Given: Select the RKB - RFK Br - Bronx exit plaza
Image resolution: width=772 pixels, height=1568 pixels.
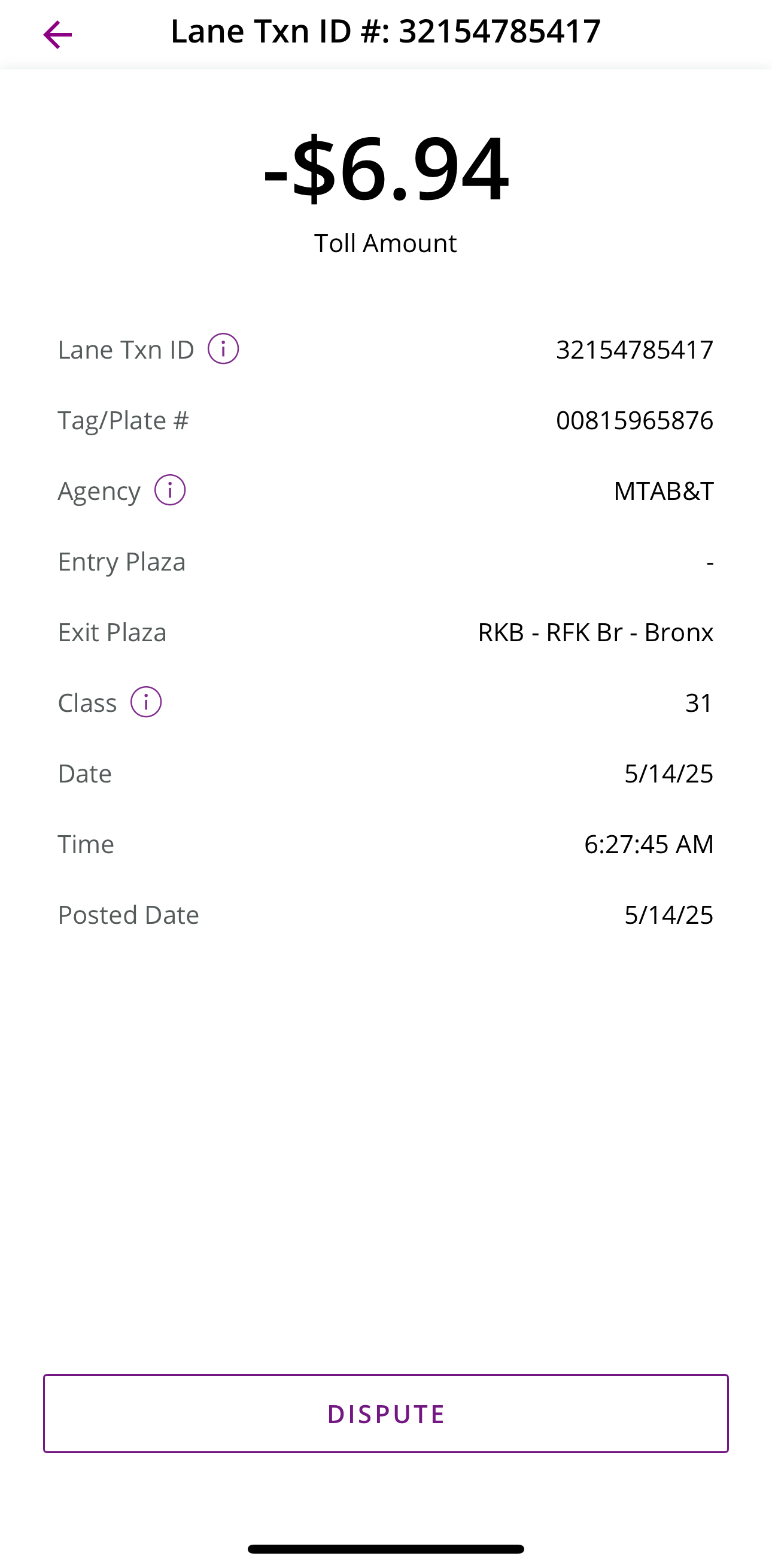Looking at the screenshot, I should point(595,632).
